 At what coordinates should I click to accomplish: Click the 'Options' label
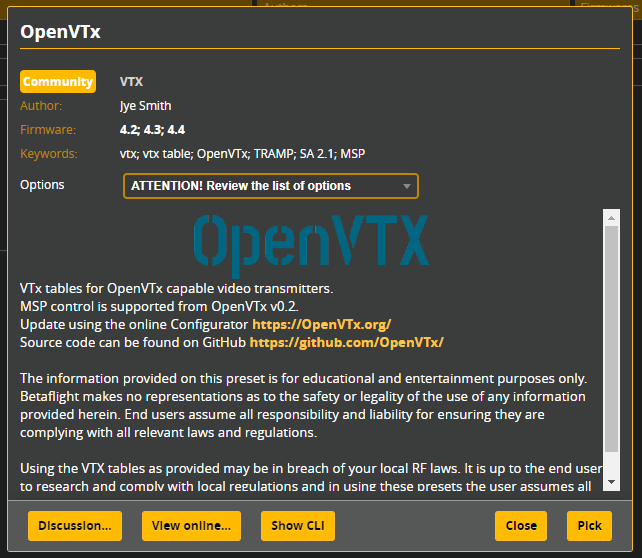(x=42, y=185)
